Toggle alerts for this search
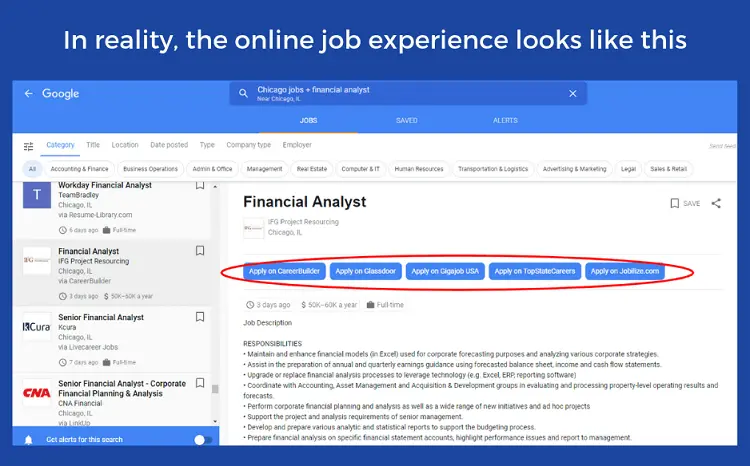 [x=203, y=440]
